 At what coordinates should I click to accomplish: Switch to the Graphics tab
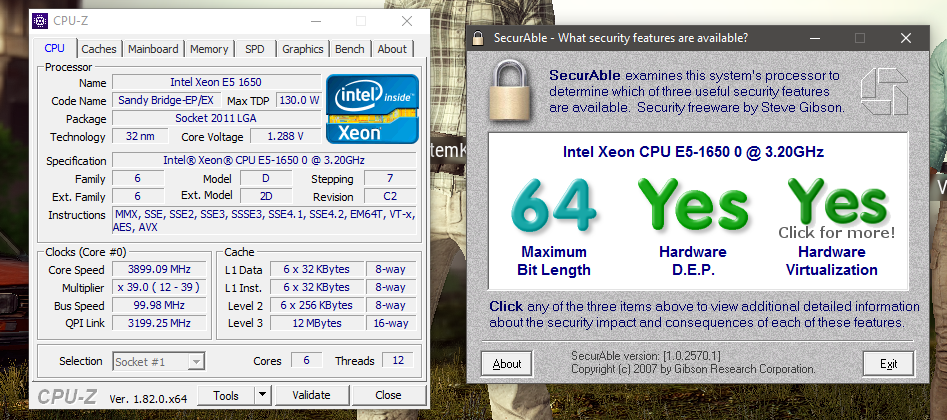pyautogui.click(x=303, y=49)
